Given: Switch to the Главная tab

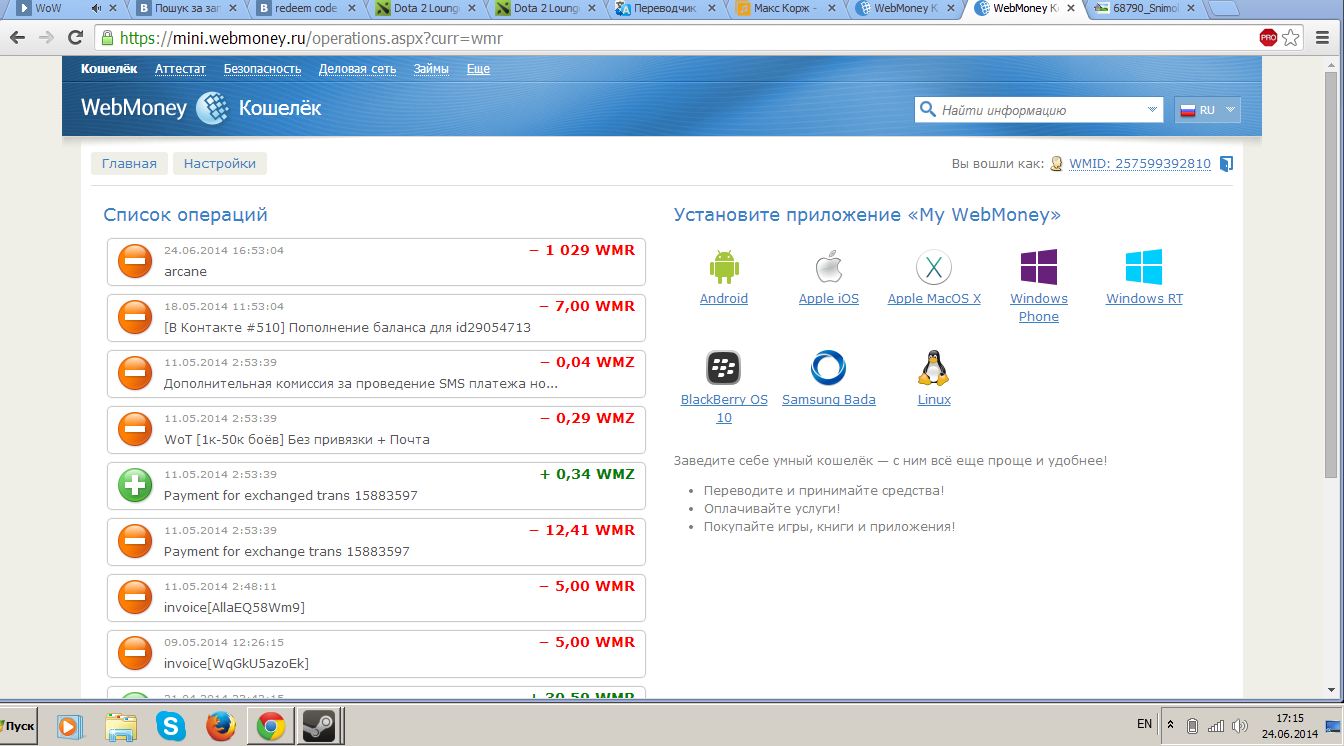Looking at the screenshot, I should pos(129,164).
